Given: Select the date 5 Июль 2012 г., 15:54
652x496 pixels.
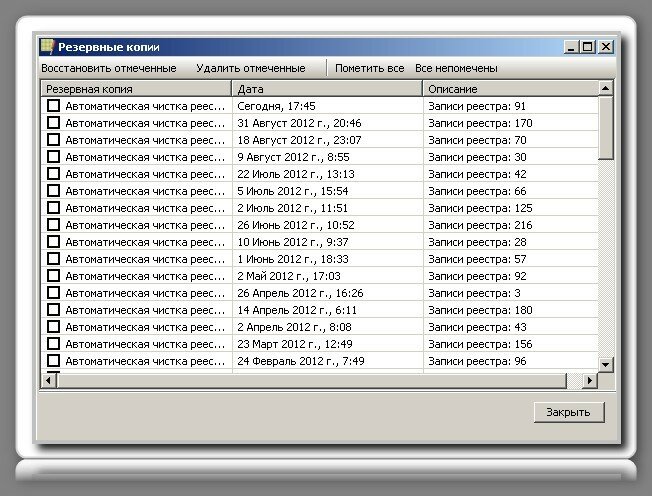Looking at the screenshot, I should pos(293,191).
